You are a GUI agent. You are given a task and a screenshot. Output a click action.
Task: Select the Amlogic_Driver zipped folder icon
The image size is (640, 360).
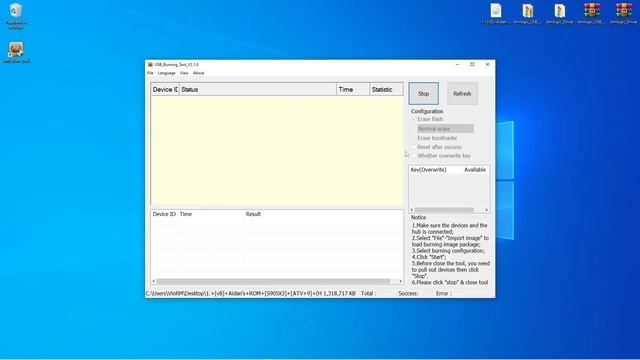tap(560, 11)
